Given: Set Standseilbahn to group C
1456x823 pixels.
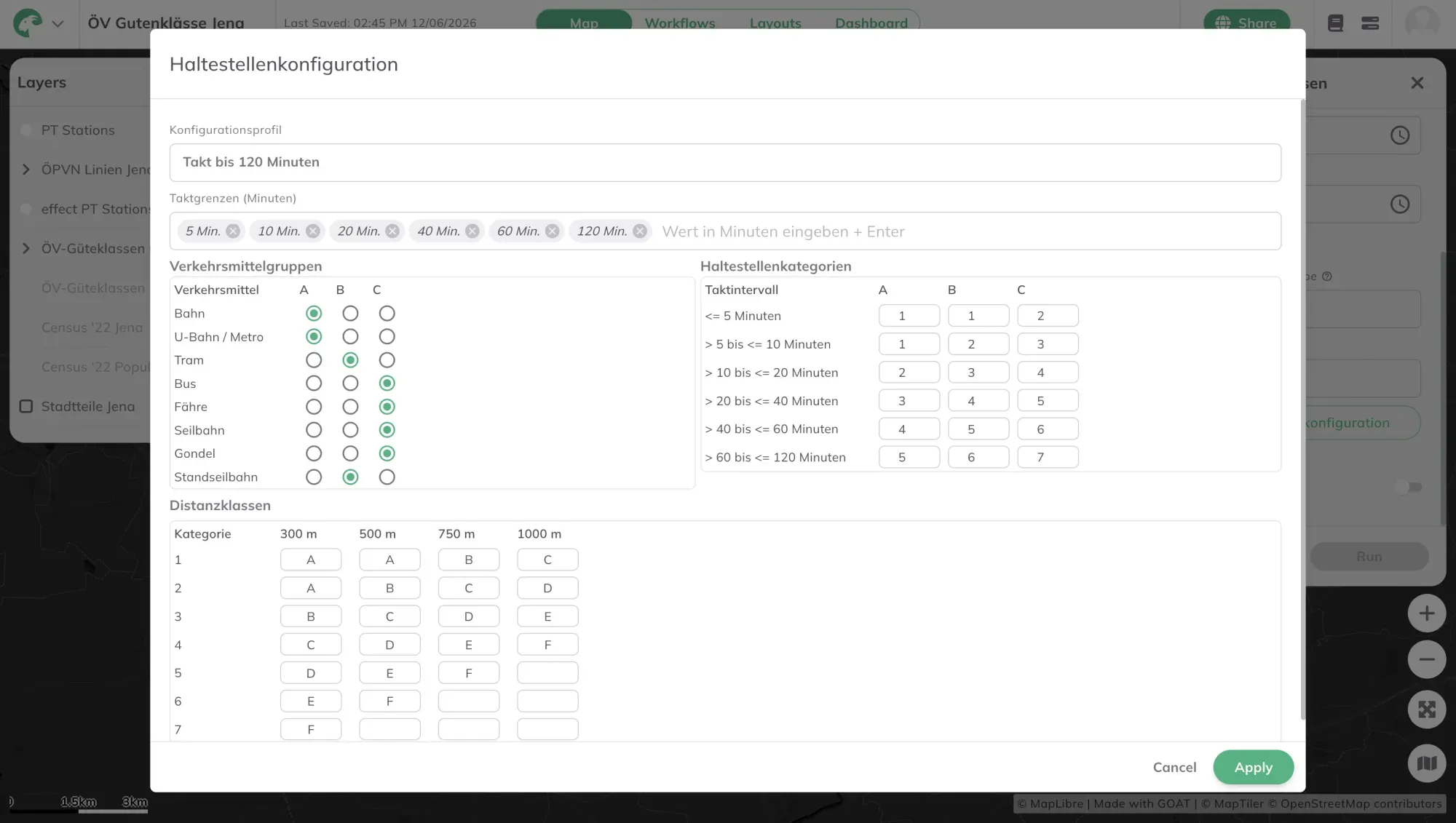Looking at the screenshot, I should [387, 477].
